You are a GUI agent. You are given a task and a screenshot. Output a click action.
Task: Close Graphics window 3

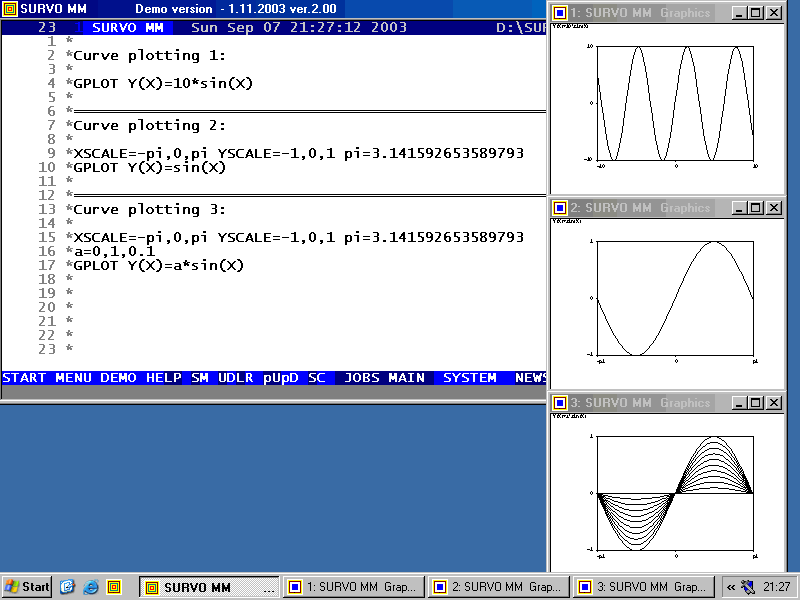click(774, 403)
